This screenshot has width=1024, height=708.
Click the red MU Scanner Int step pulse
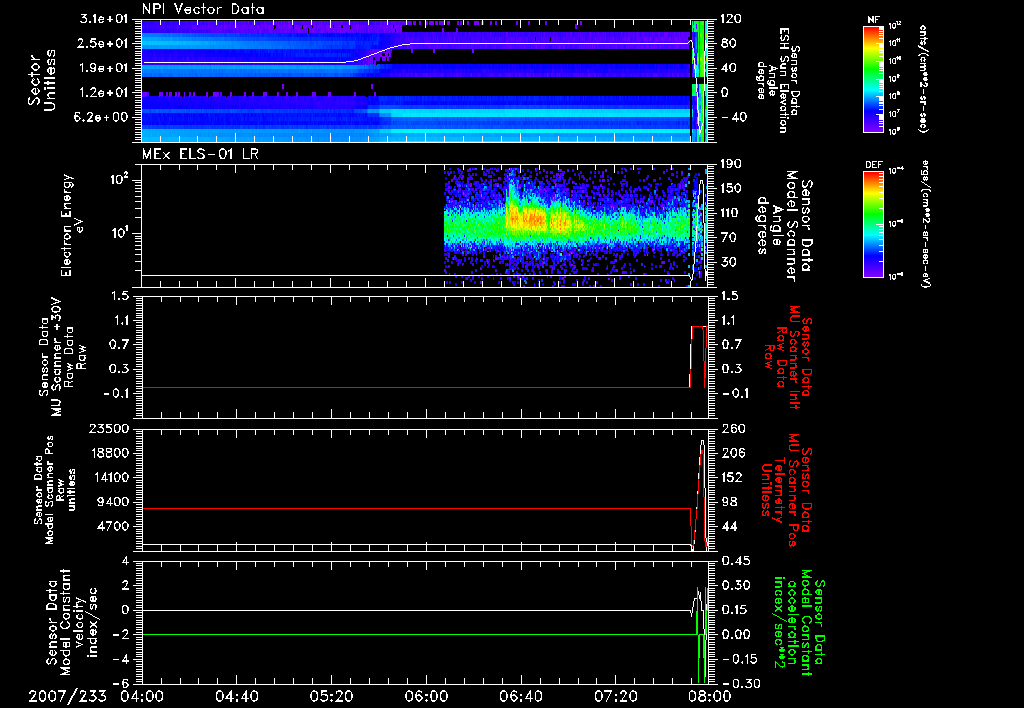(698, 327)
